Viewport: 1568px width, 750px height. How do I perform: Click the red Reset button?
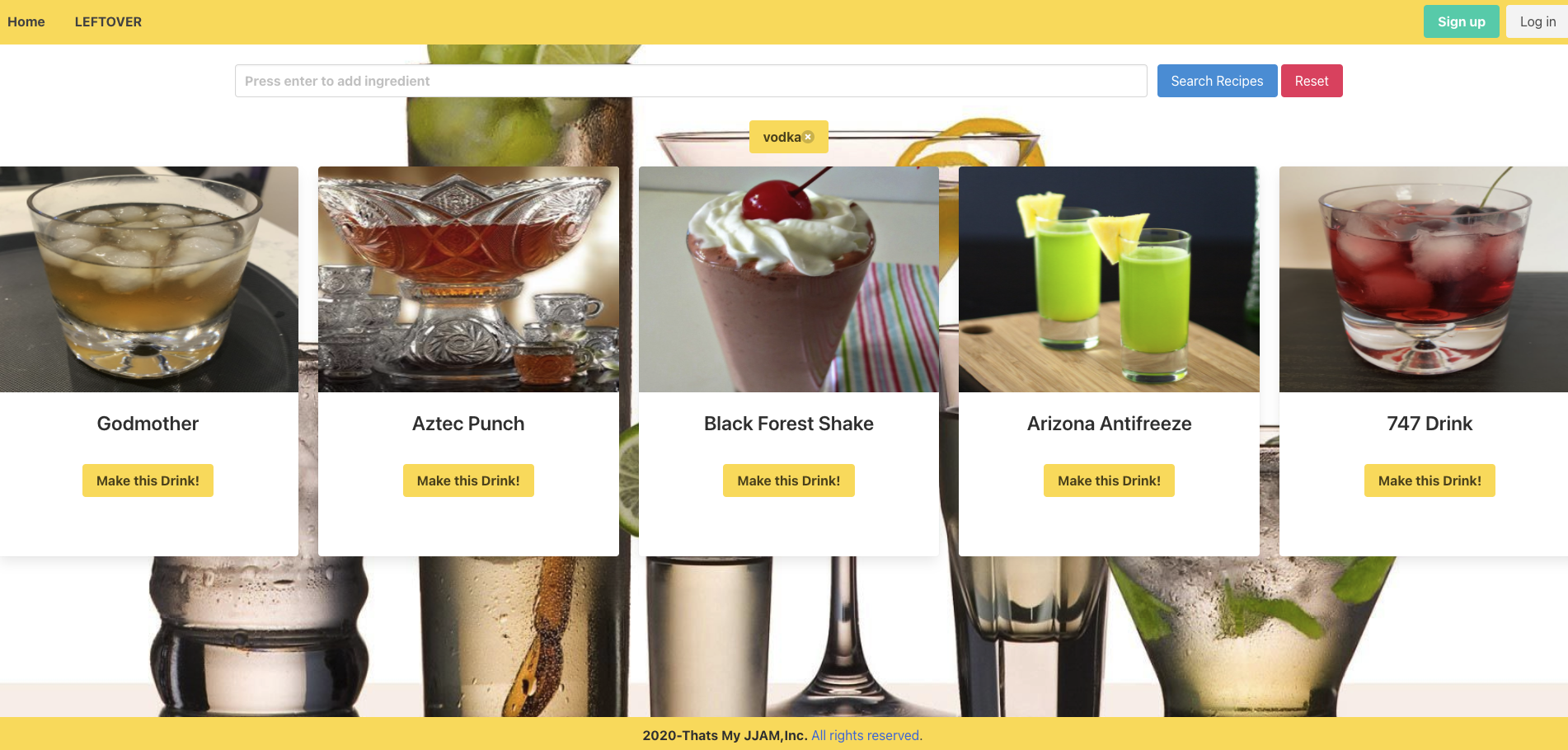tap(1311, 81)
